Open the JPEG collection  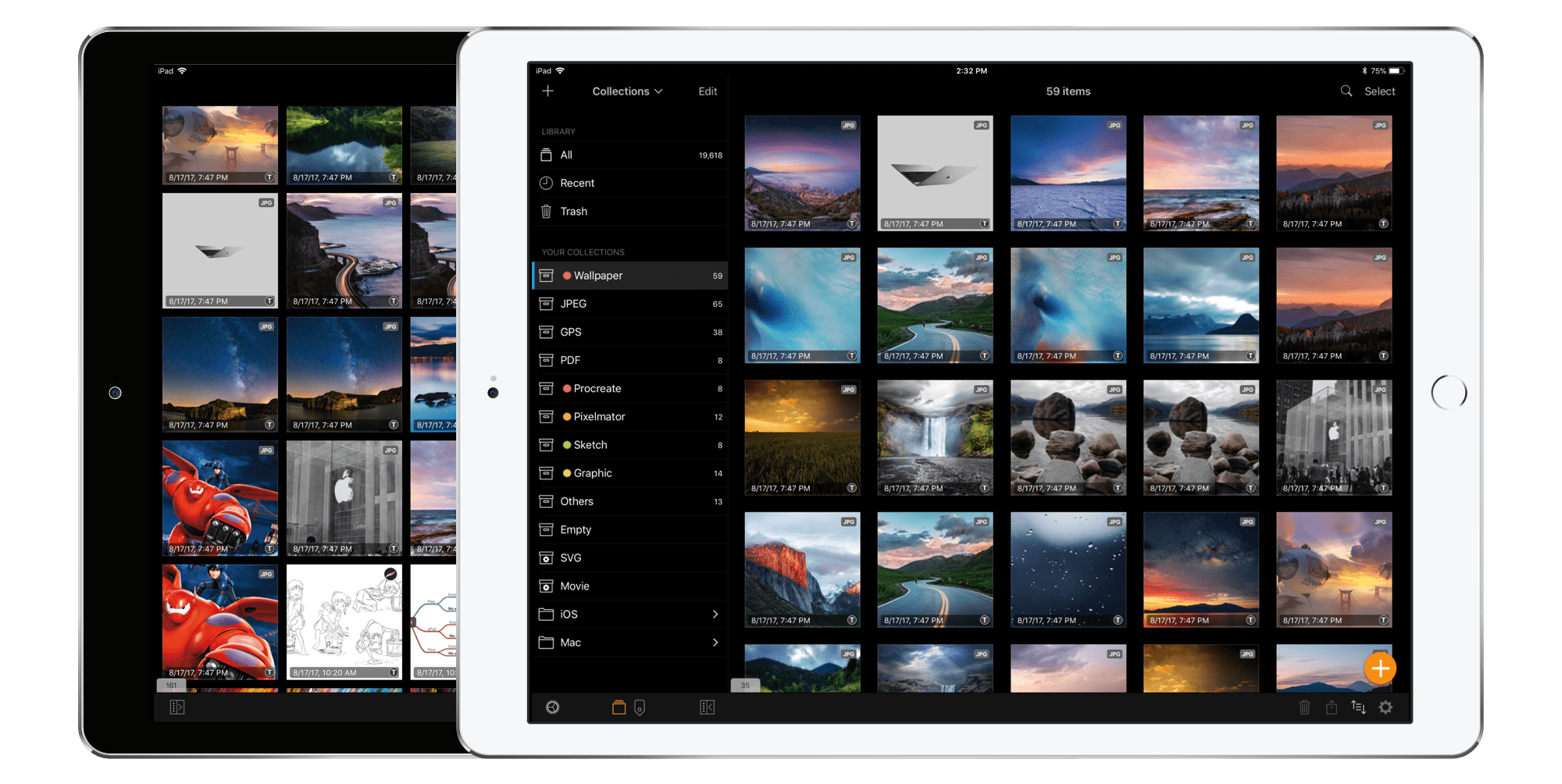[573, 304]
